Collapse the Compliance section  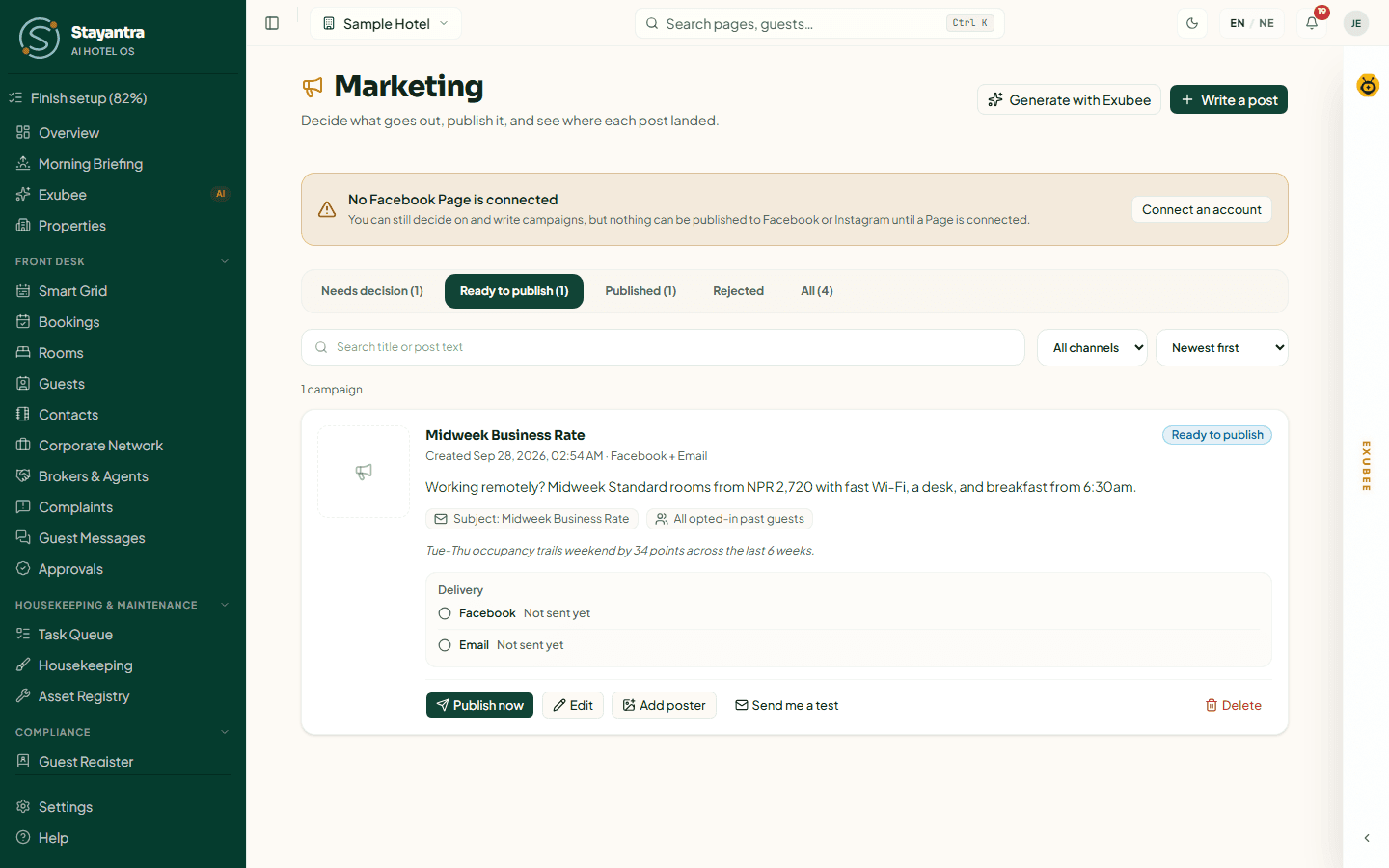[123, 732]
